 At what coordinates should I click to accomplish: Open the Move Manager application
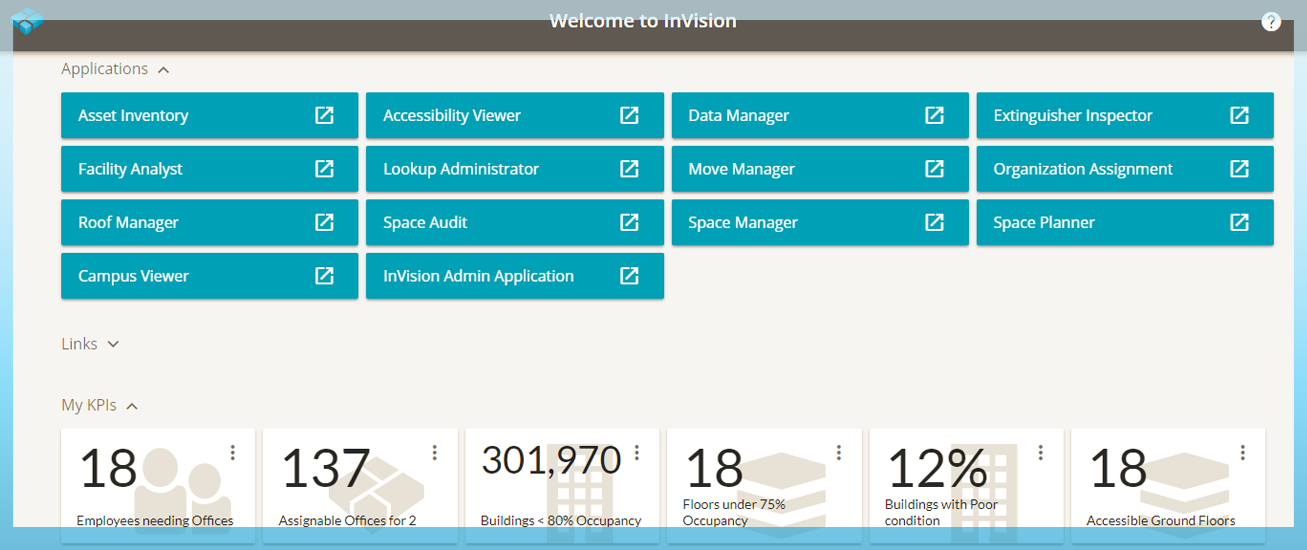pos(820,169)
